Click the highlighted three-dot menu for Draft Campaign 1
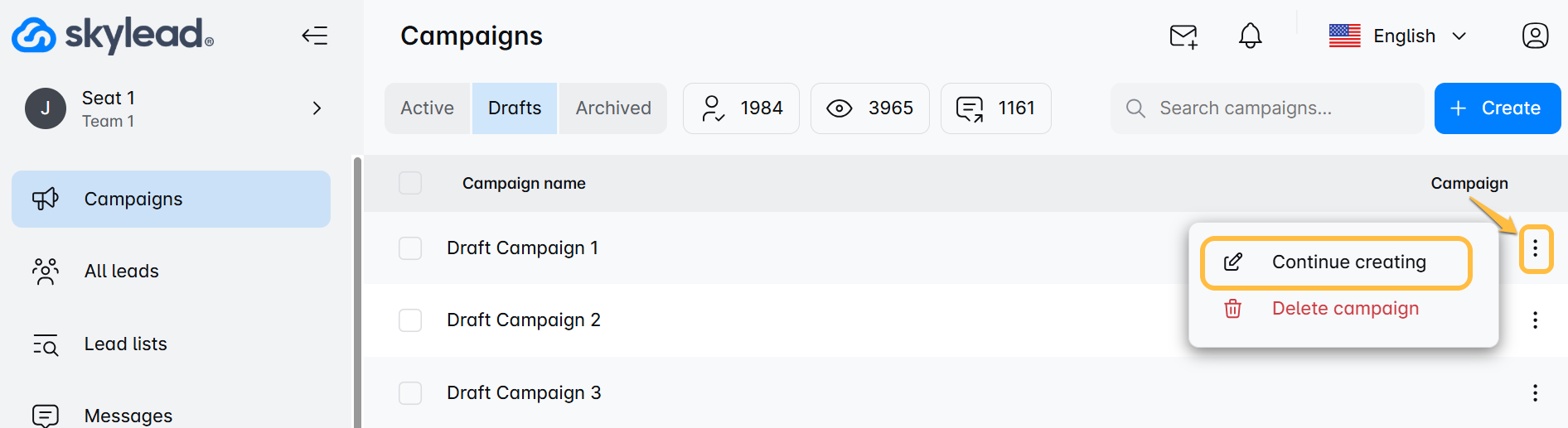The image size is (1568, 428). (1536, 248)
